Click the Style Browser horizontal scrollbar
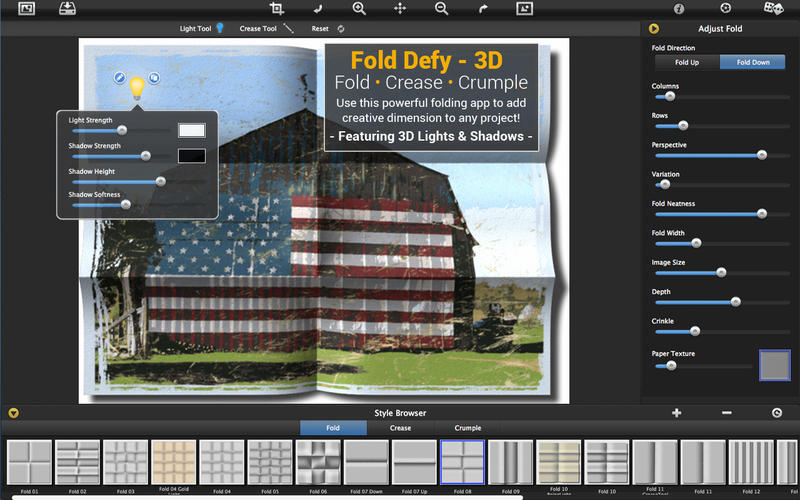The height and width of the screenshot is (500, 800). pos(268,497)
